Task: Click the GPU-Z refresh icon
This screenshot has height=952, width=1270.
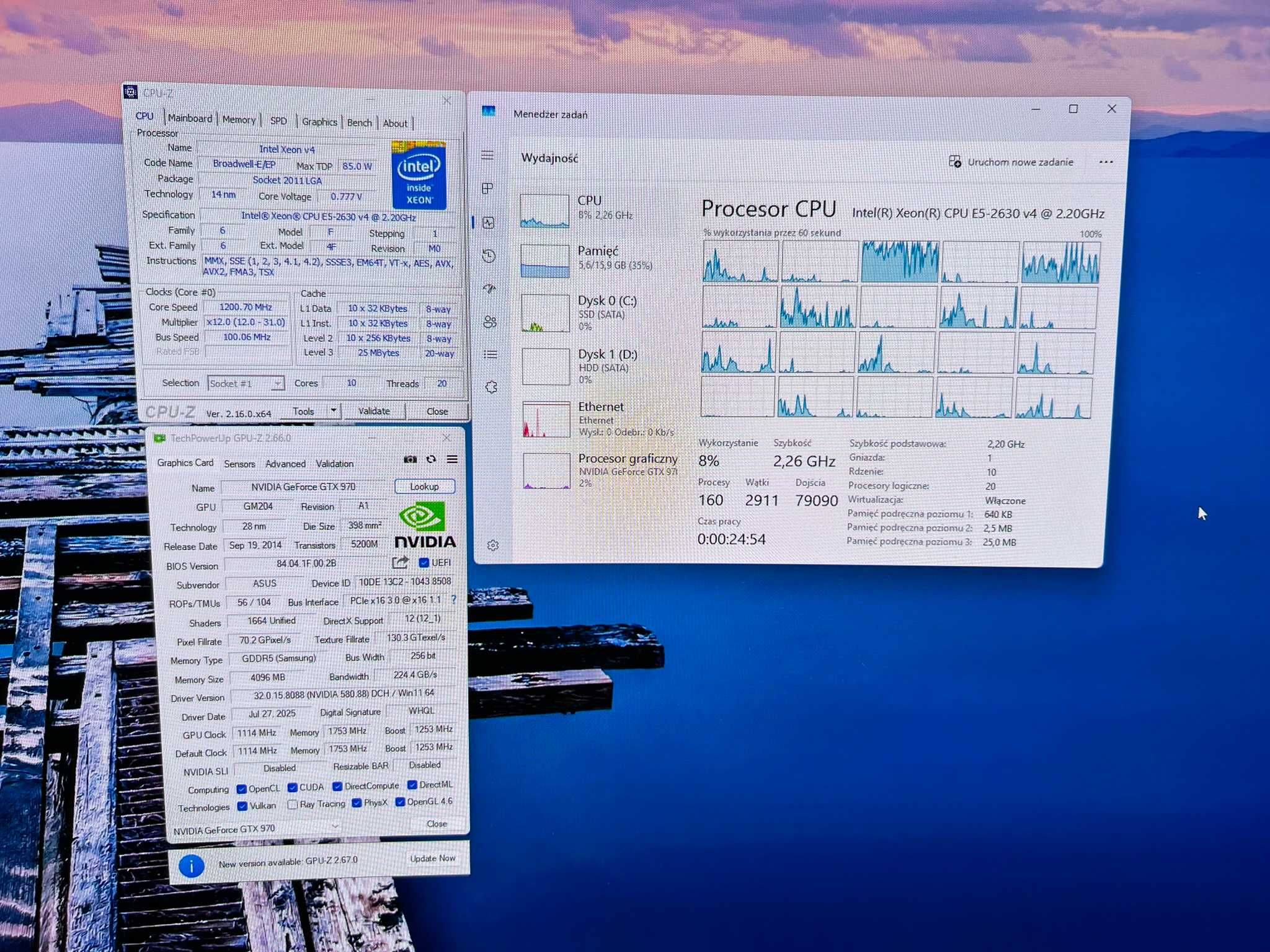Action: point(431,459)
